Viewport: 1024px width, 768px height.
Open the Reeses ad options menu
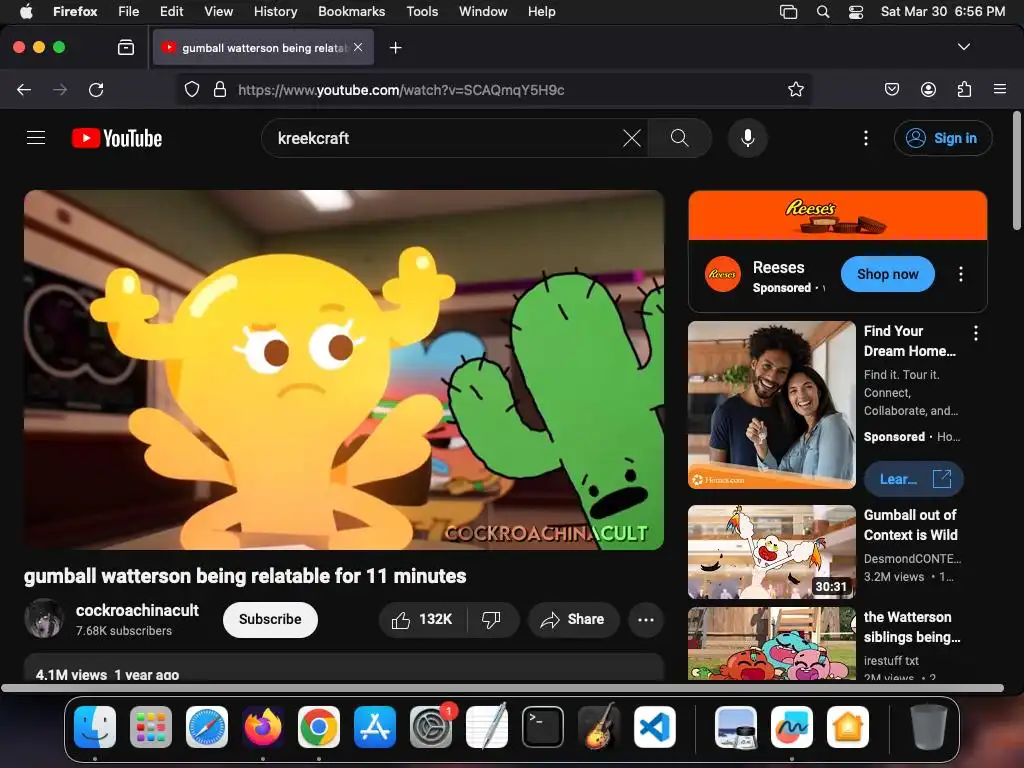click(x=960, y=274)
